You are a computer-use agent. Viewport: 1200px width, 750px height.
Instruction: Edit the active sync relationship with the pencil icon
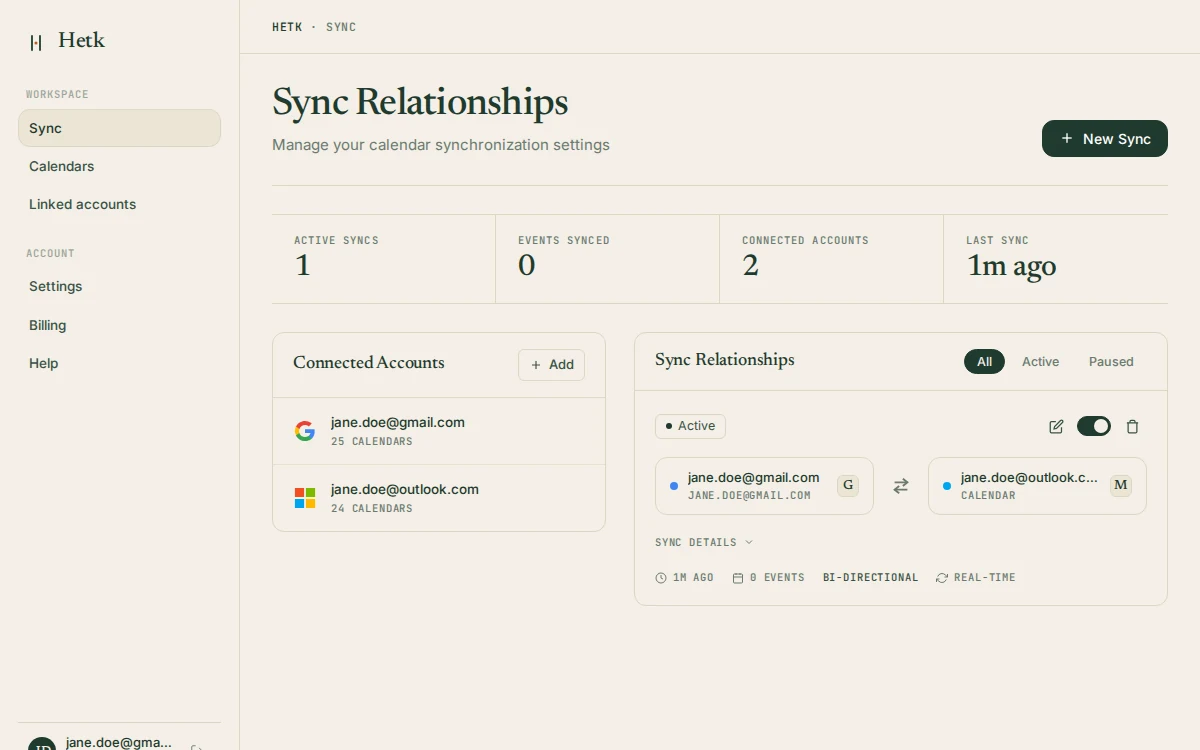[x=1056, y=427]
